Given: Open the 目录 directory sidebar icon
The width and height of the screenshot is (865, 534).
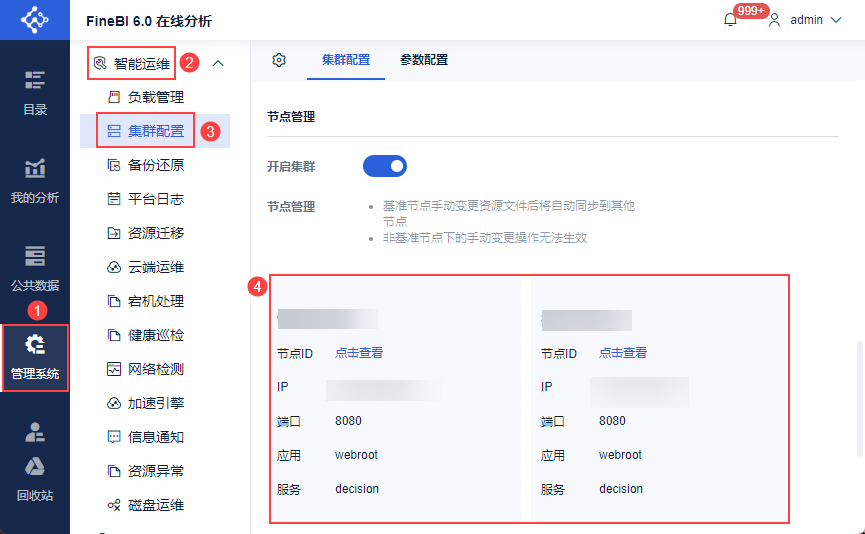Looking at the screenshot, I should [35, 81].
